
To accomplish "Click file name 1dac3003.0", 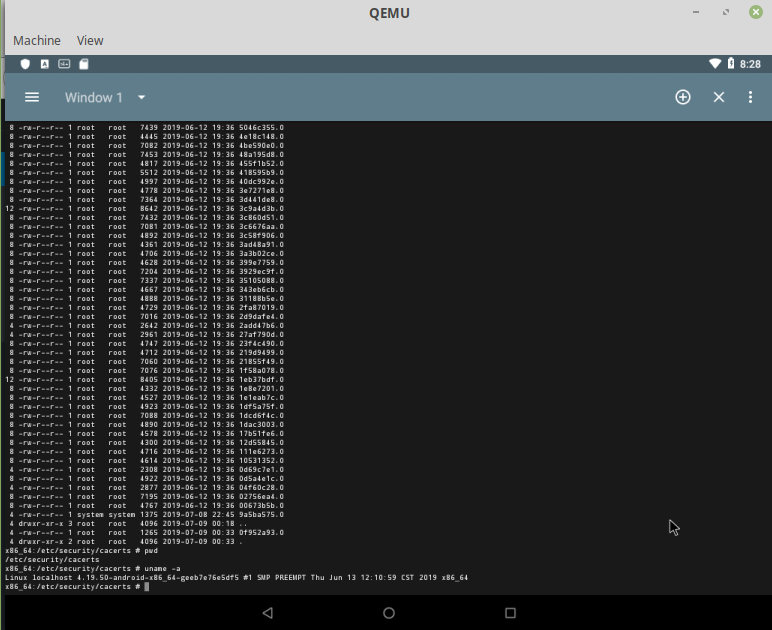I will click(261, 424).
